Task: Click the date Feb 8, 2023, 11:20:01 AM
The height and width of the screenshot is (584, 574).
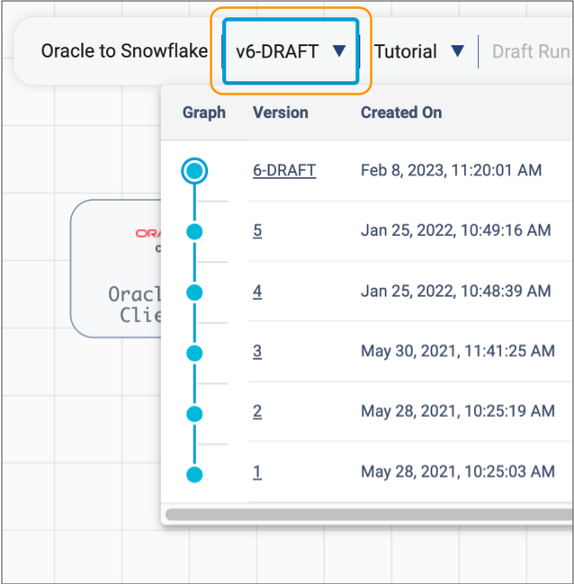Action: click(x=451, y=171)
